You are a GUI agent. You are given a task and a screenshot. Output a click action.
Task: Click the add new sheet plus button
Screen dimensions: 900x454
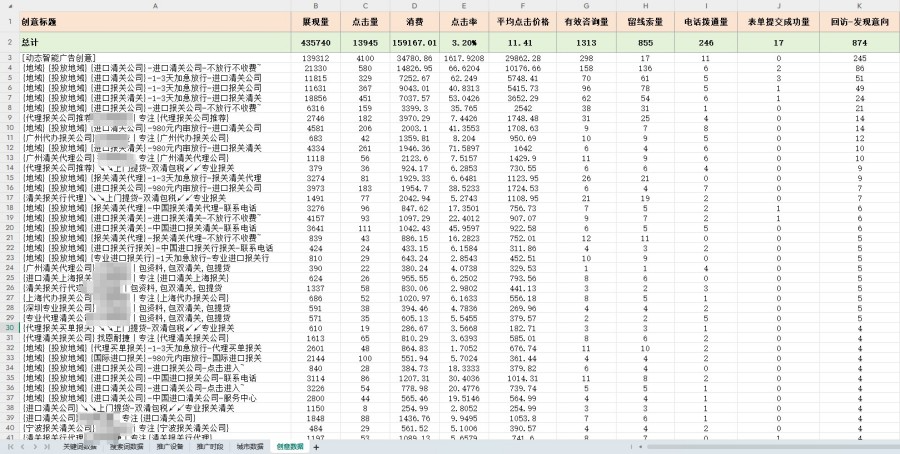(x=315, y=447)
